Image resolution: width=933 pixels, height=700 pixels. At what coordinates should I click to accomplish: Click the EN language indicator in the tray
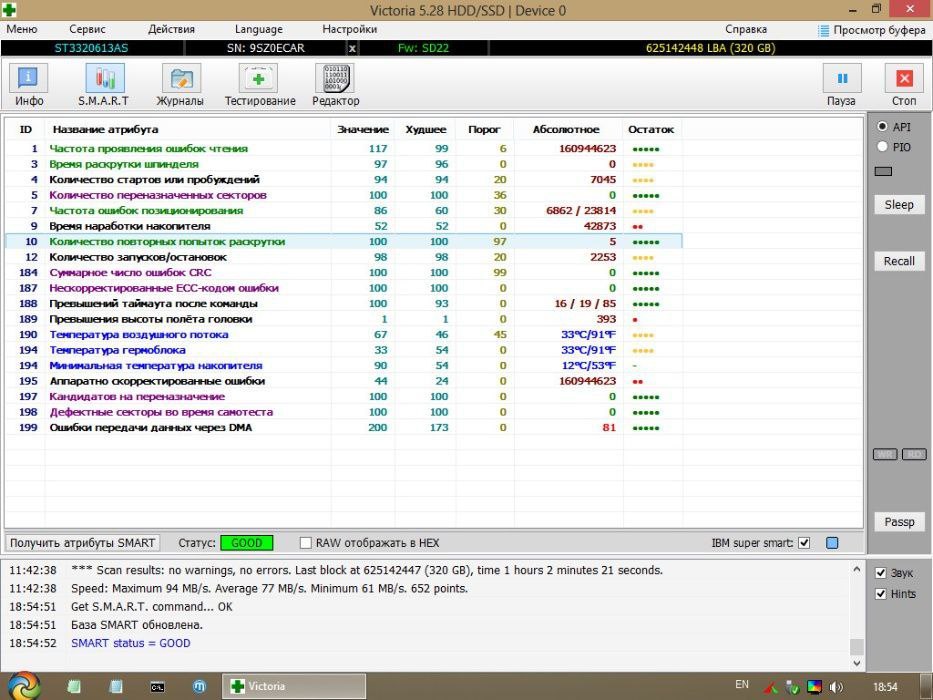pos(742,685)
